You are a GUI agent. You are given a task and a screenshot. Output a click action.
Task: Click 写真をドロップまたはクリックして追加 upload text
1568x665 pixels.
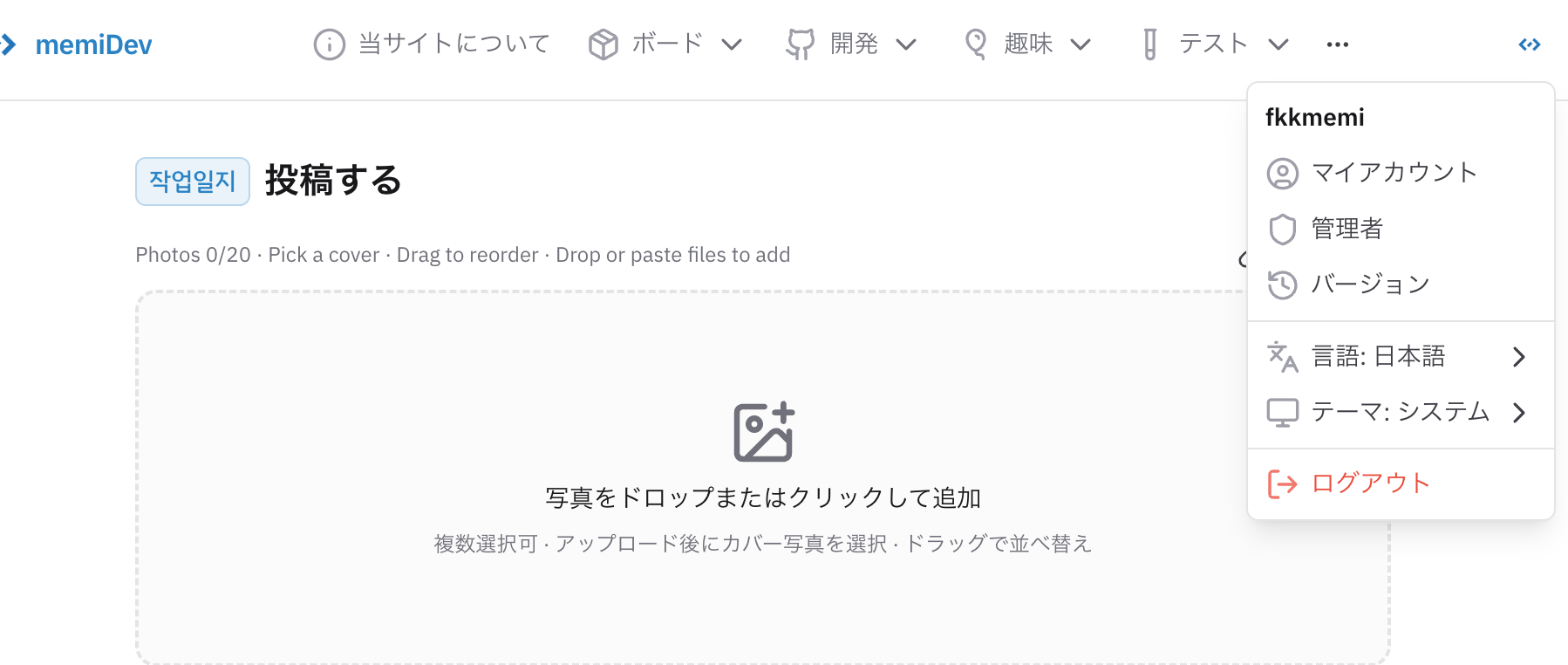coord(763,497)
